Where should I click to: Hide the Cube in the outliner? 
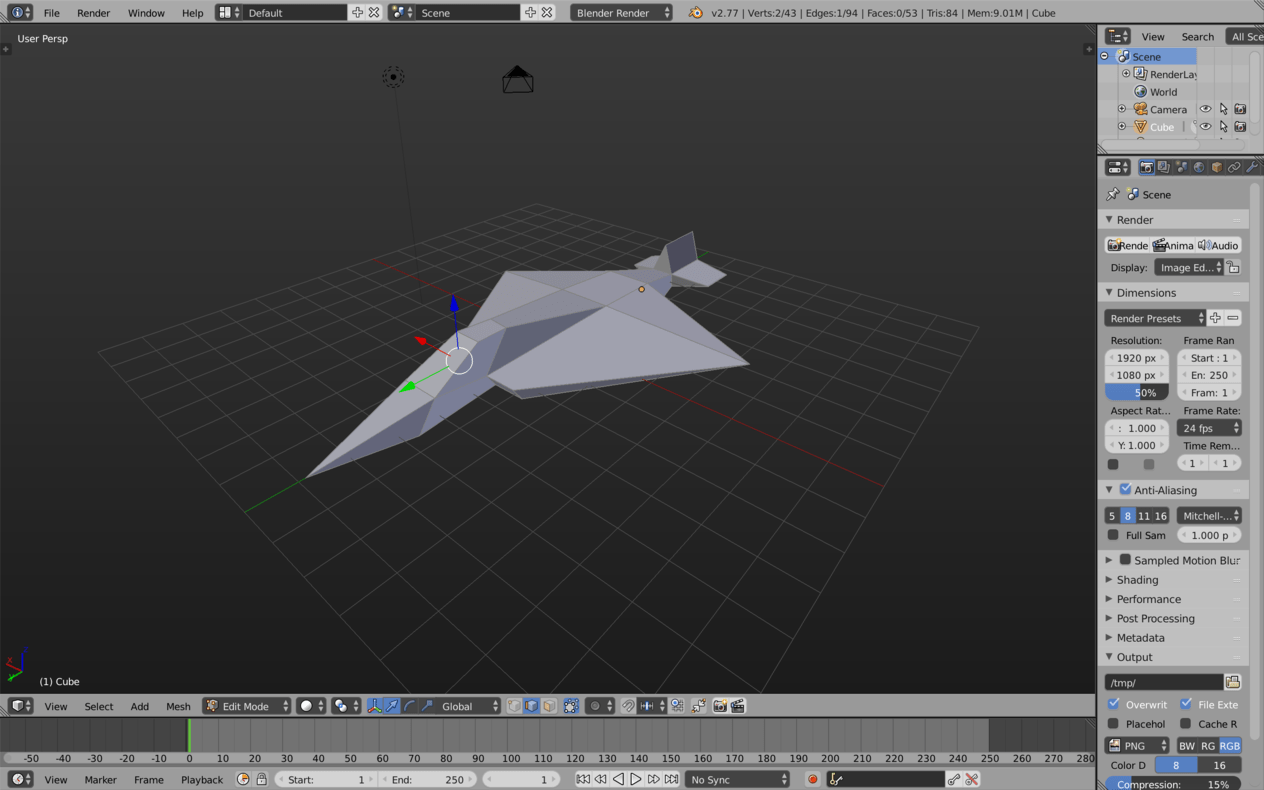pos(1205,126)
